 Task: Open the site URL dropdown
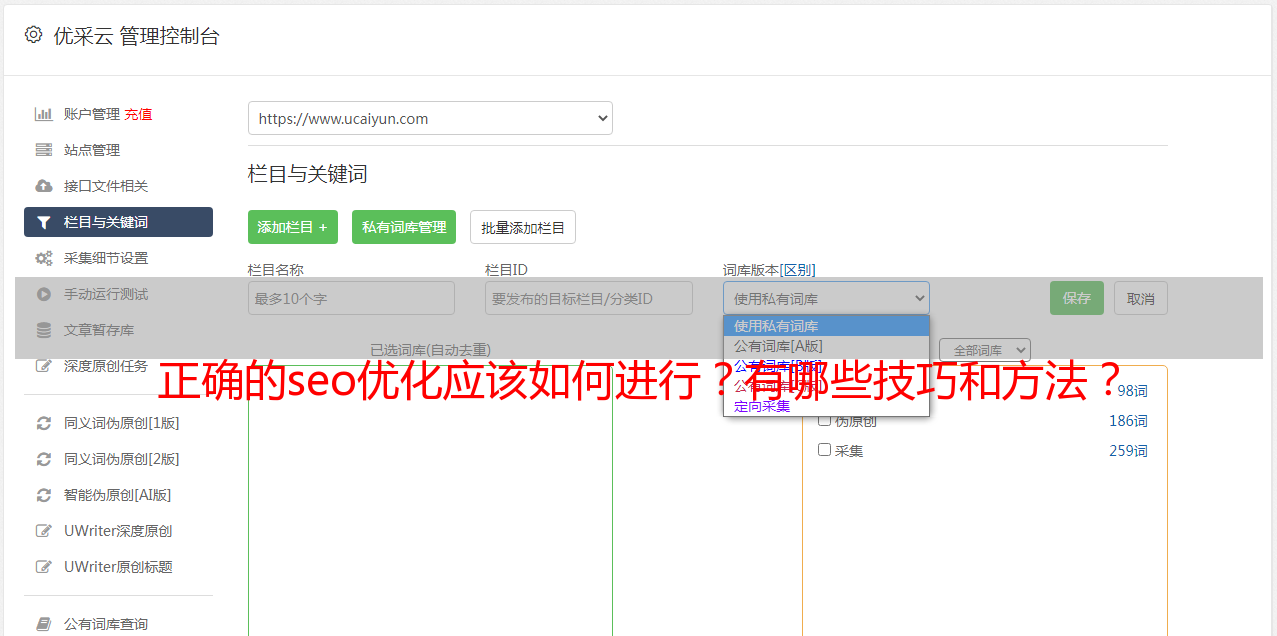pos(430,118)
